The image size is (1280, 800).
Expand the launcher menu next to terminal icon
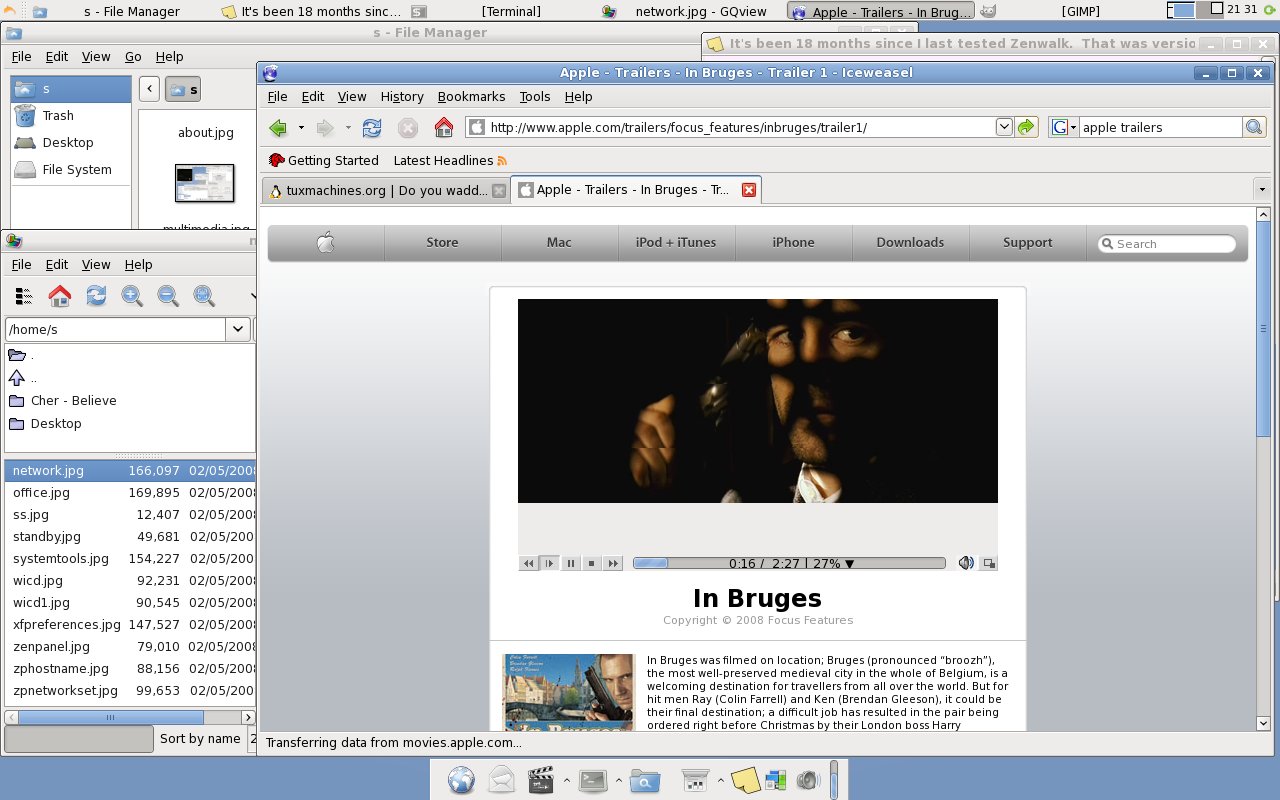click(618, 780)
